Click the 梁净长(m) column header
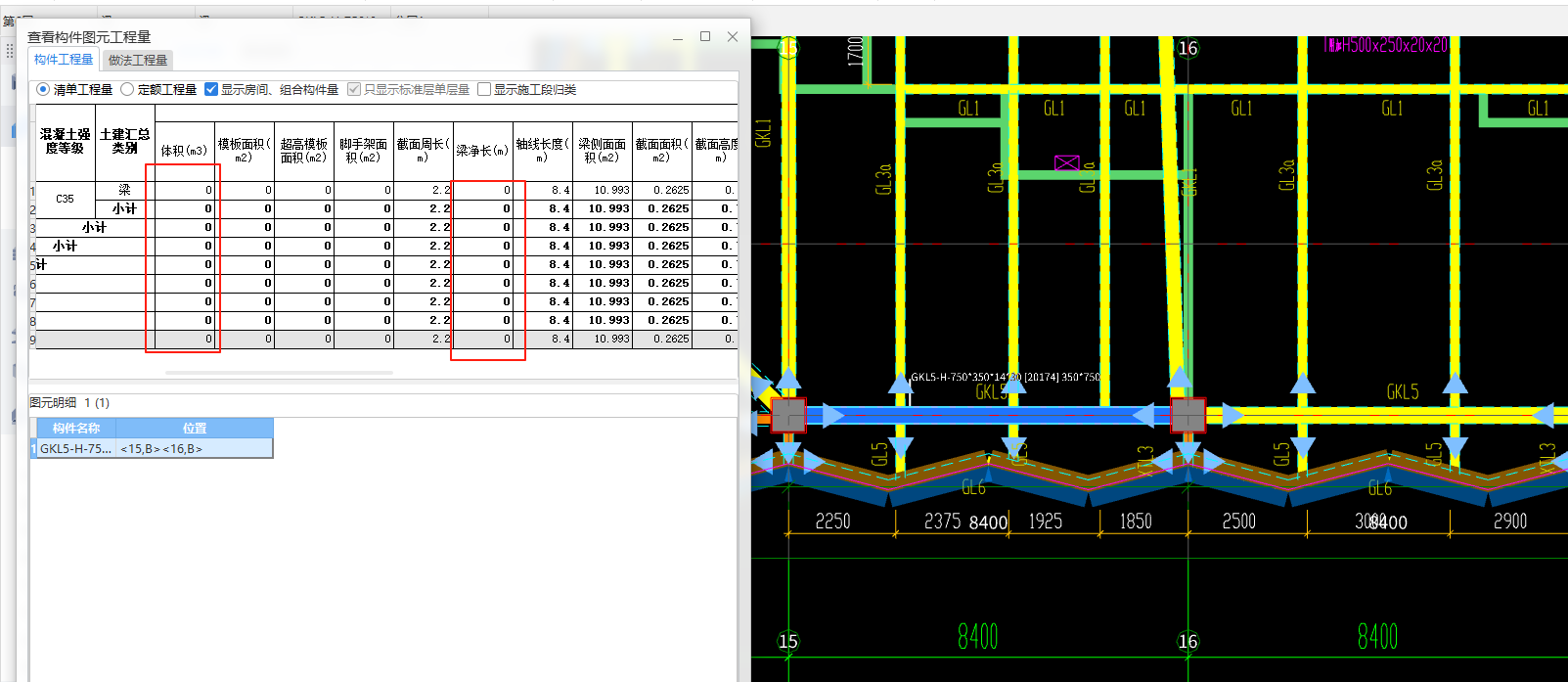1568x682 pixels. [483, 151]
